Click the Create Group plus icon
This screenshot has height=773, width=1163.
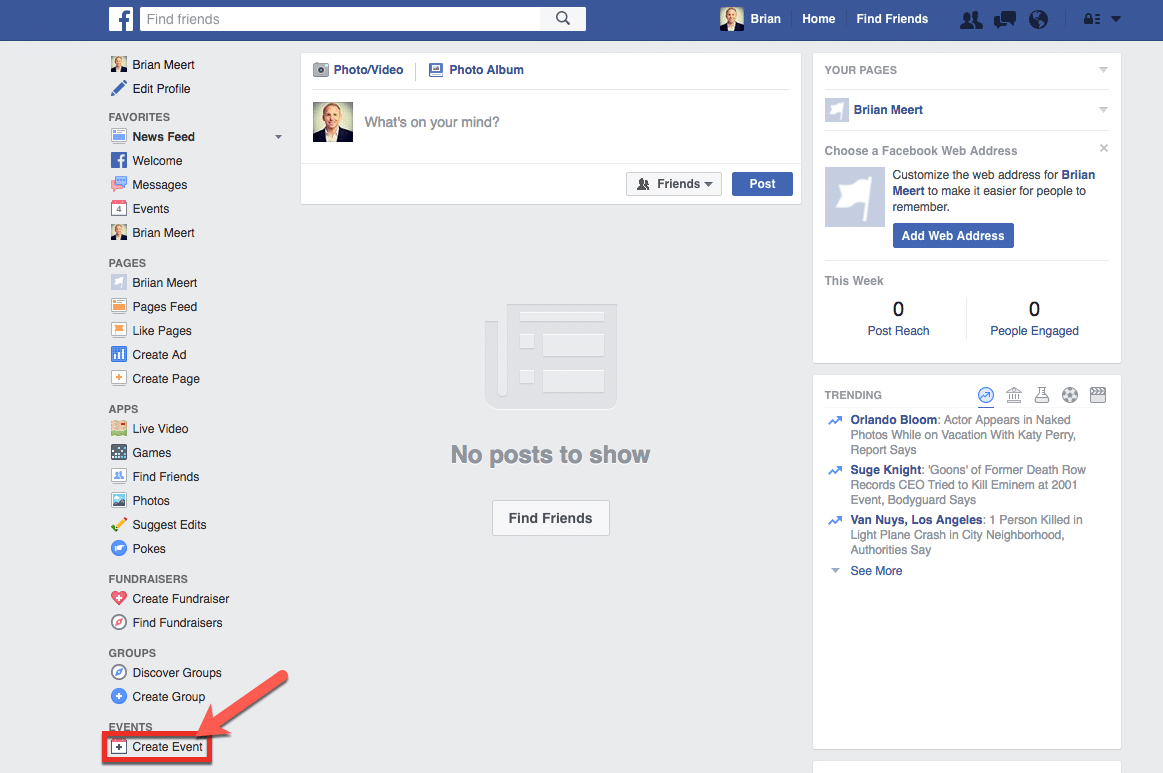pyautogui.click(x=119, y=696)
